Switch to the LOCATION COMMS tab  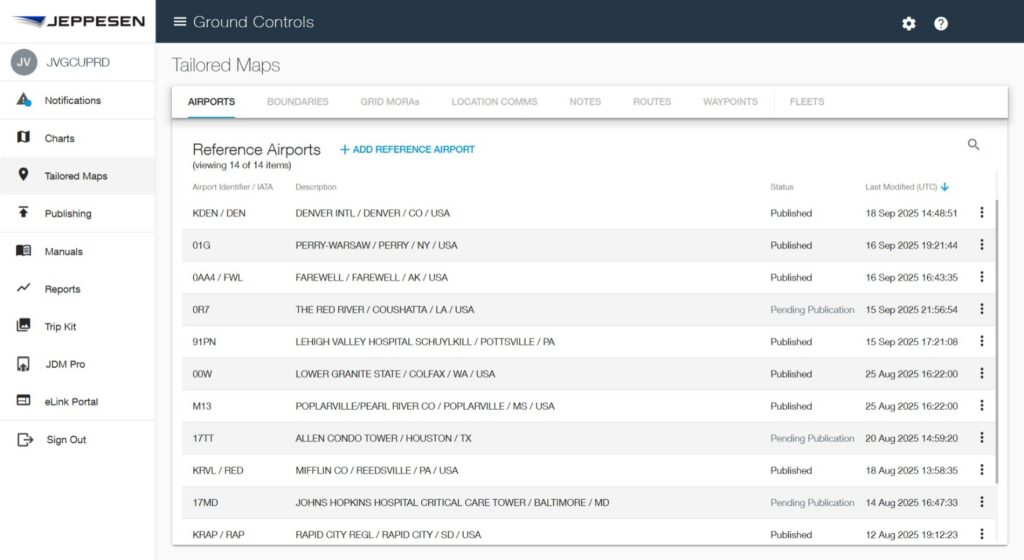pyautogui.click(x=494, y=102)
